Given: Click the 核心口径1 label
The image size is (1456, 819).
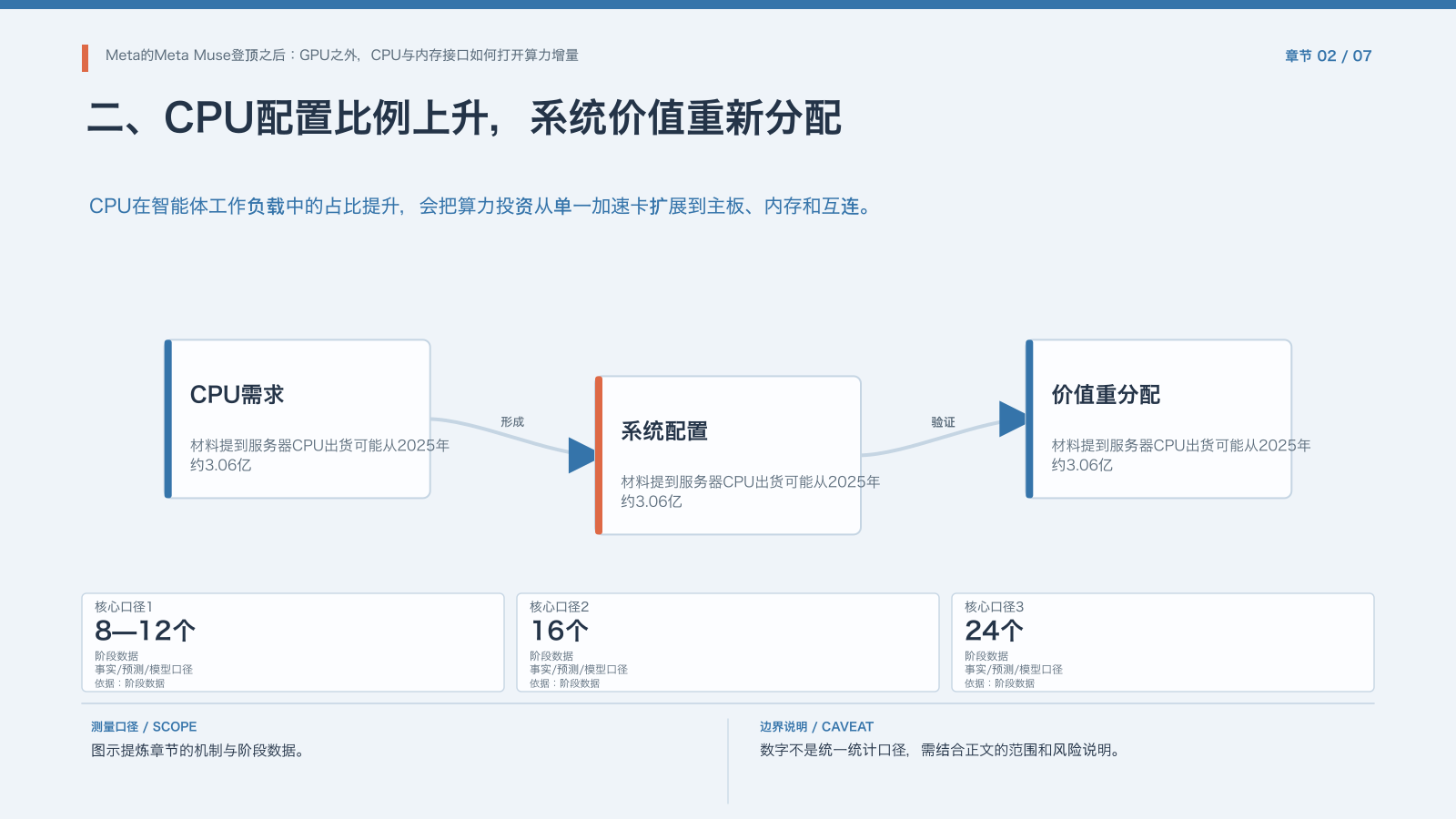Looking at the screenshot, I should point(124,607).
